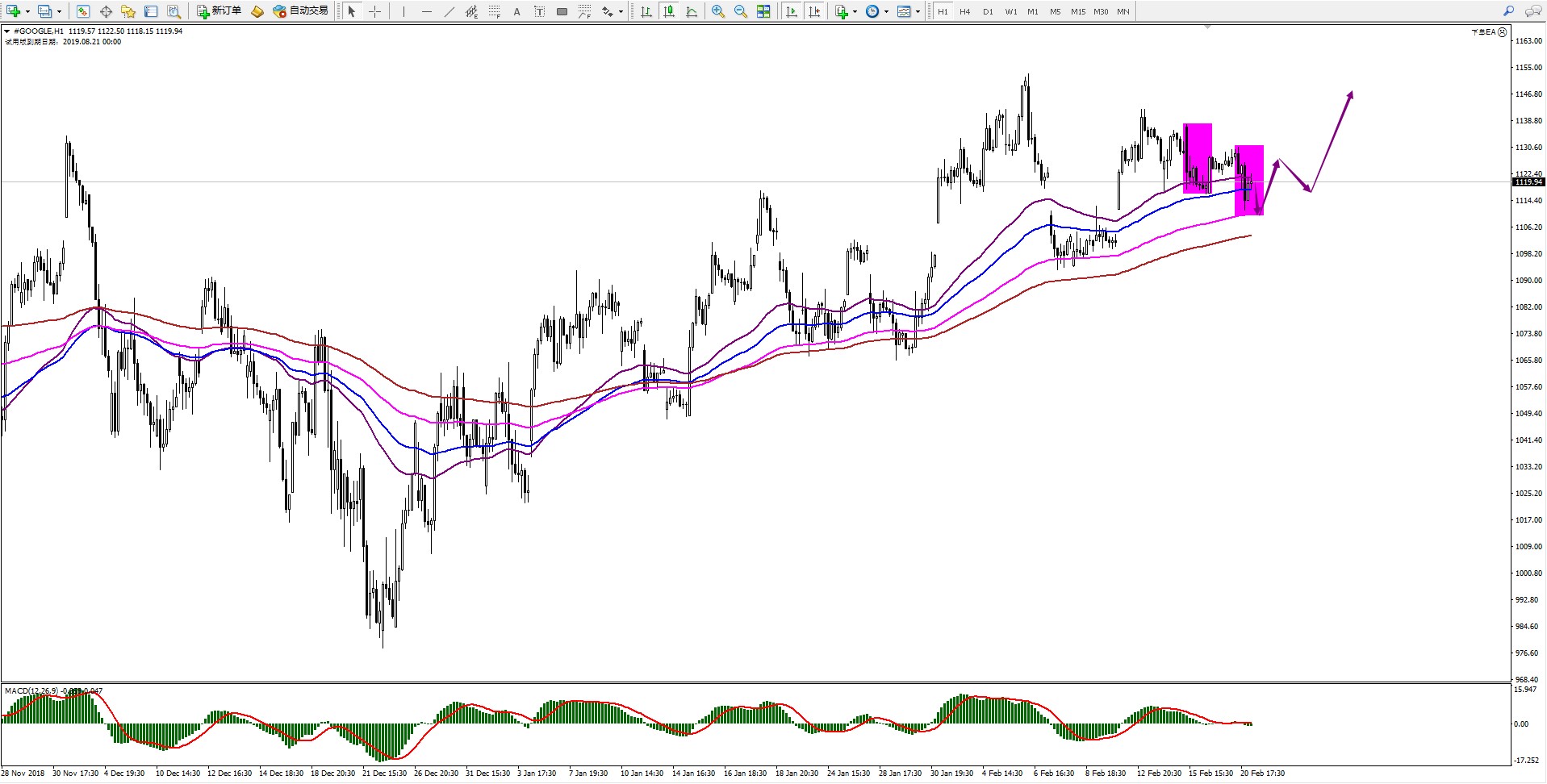Open the Market Watch panel icon
This screenshot has width=1547, height=784.
(x=82, y=11)
